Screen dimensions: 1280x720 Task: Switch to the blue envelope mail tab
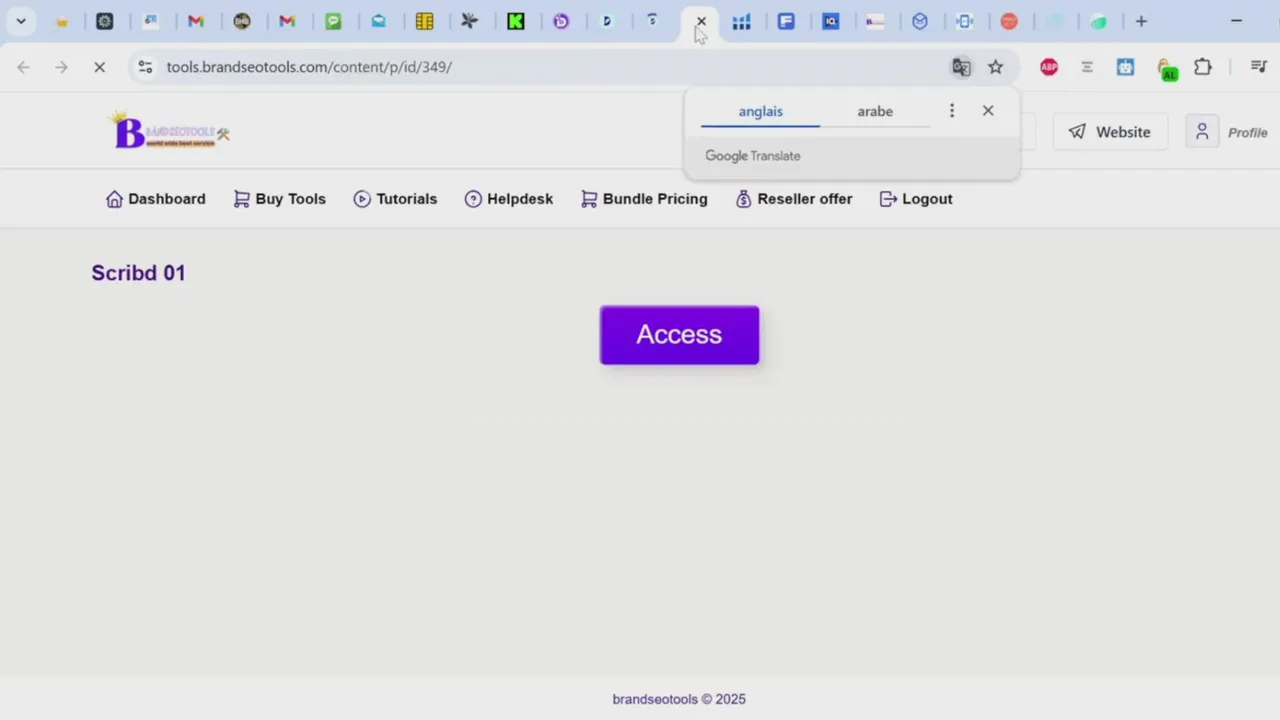click(379, 21)
